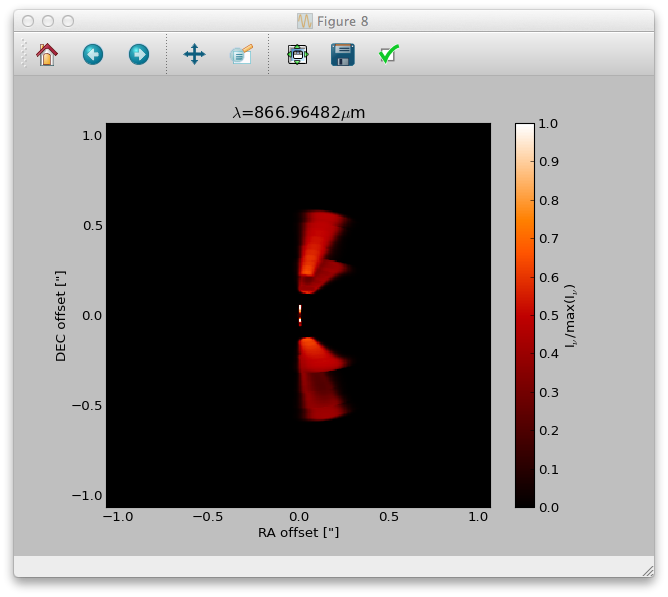Open the Configure subplots dialog
The image size is (668, 597).
coord(298,55)
